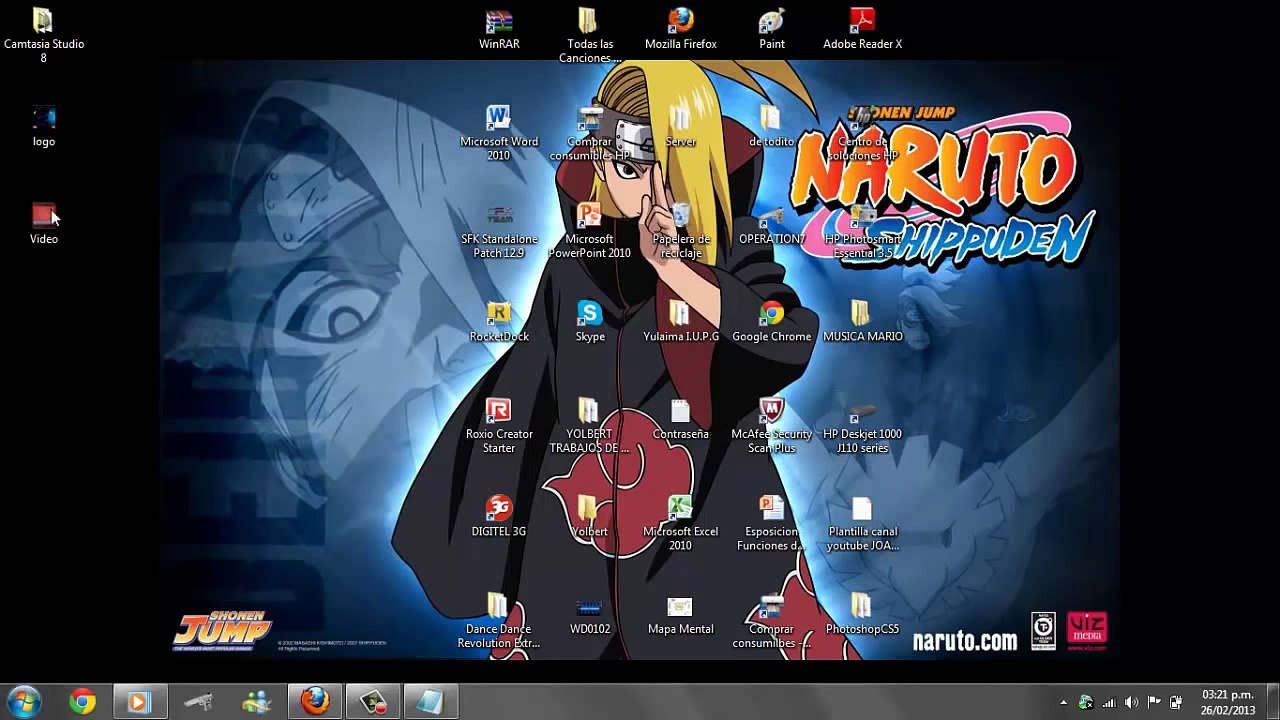Open the power plug tray icon
1280x720 pixels.
1176,702
